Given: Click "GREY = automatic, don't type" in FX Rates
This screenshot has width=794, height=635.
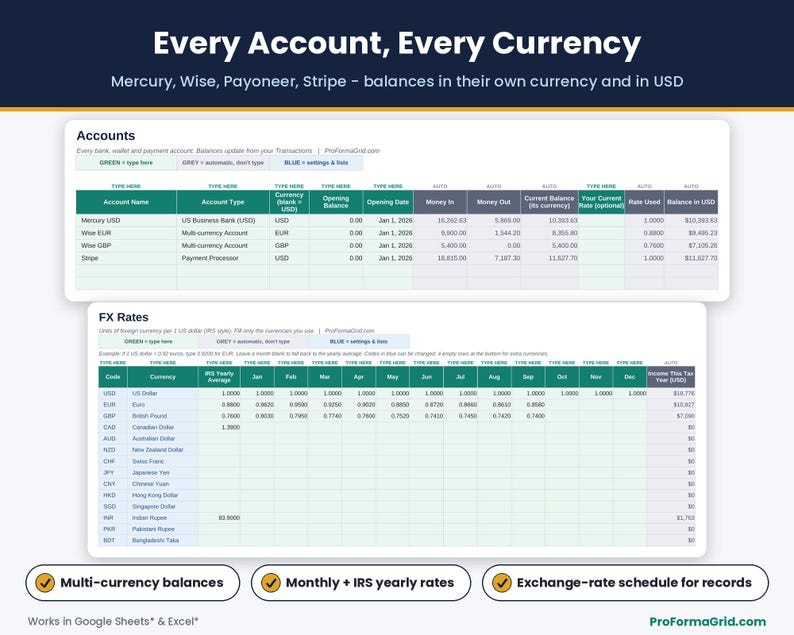Looking at the screenshot, I should 253,342.
